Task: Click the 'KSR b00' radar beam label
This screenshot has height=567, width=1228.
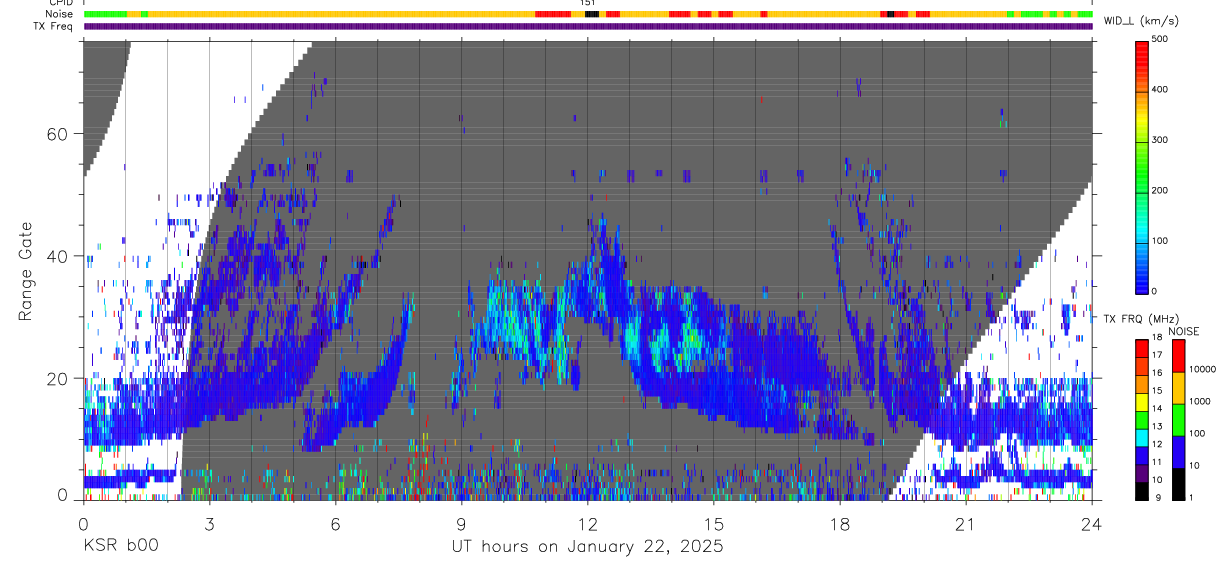Action: click(x=120, y=546)
